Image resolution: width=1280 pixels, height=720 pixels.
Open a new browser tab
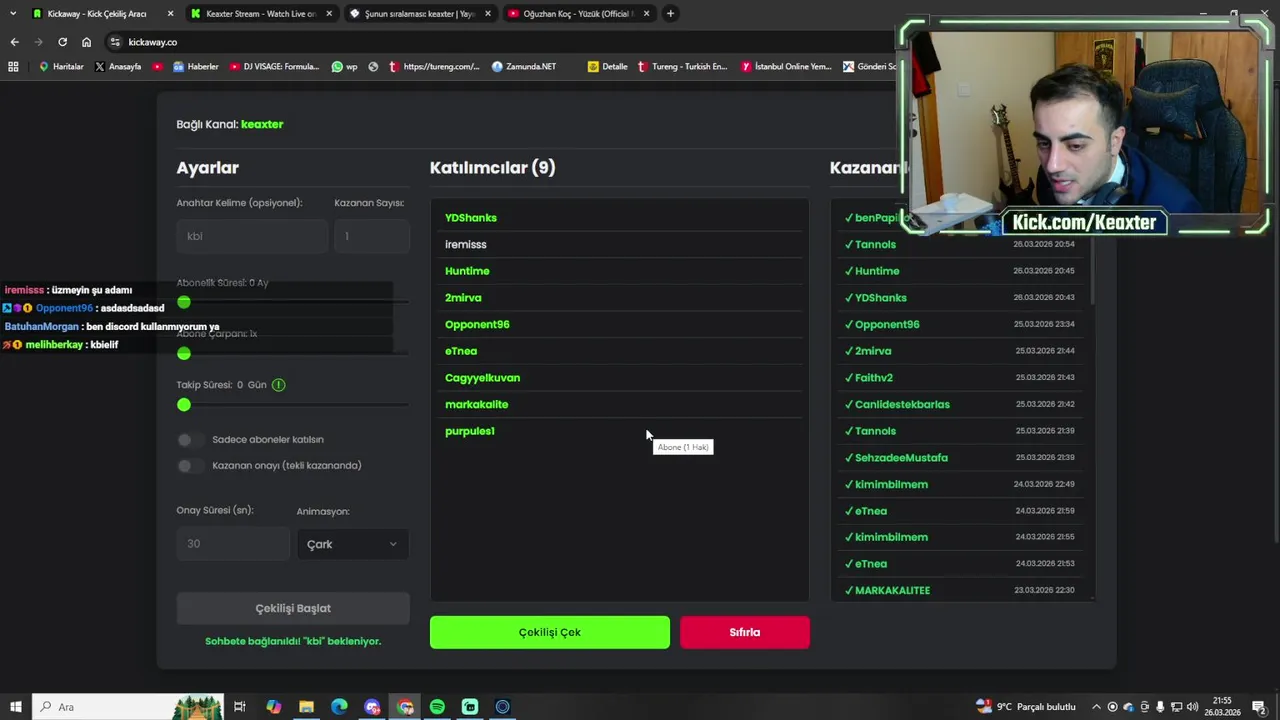pos(670,14)
